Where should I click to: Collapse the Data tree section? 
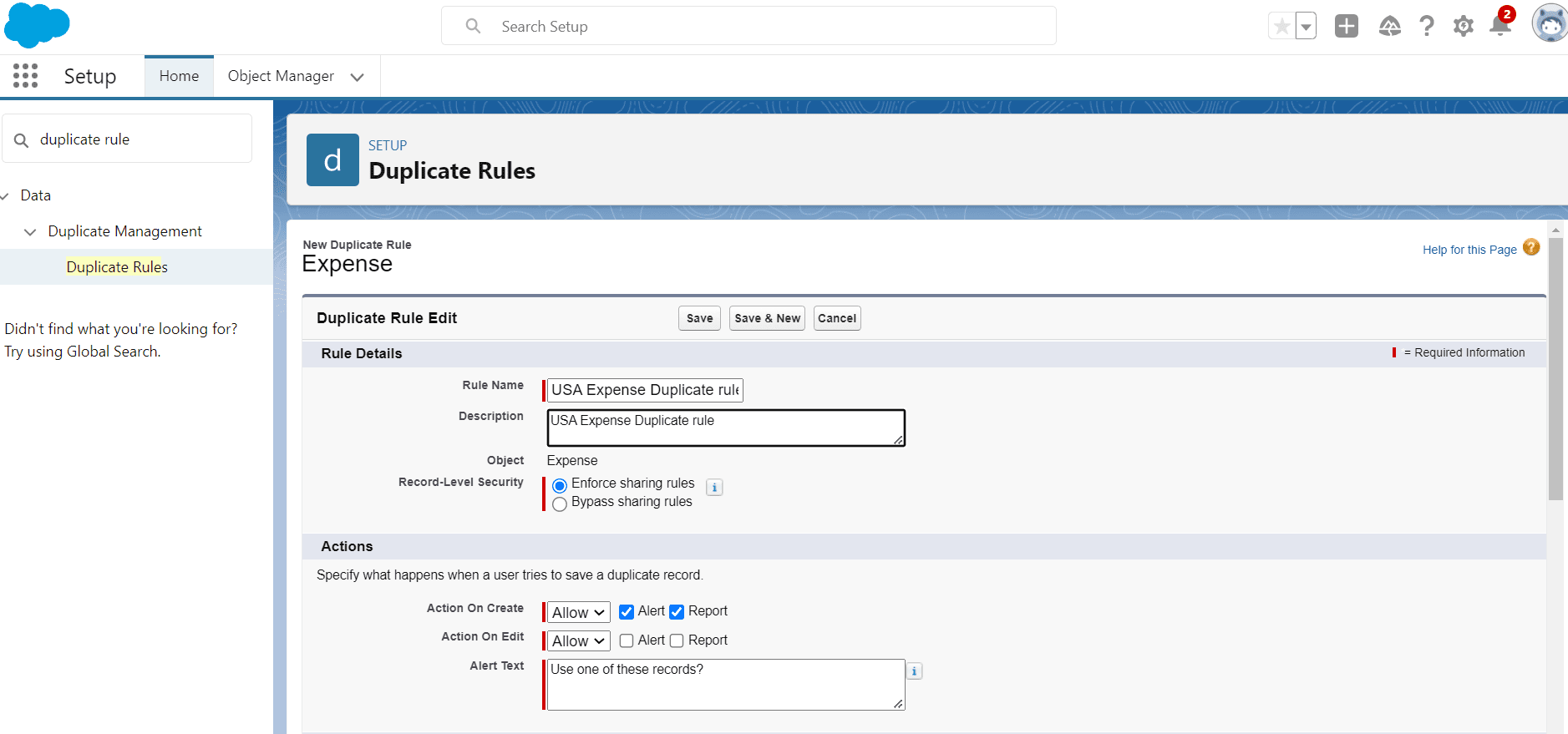coord(6,196)
